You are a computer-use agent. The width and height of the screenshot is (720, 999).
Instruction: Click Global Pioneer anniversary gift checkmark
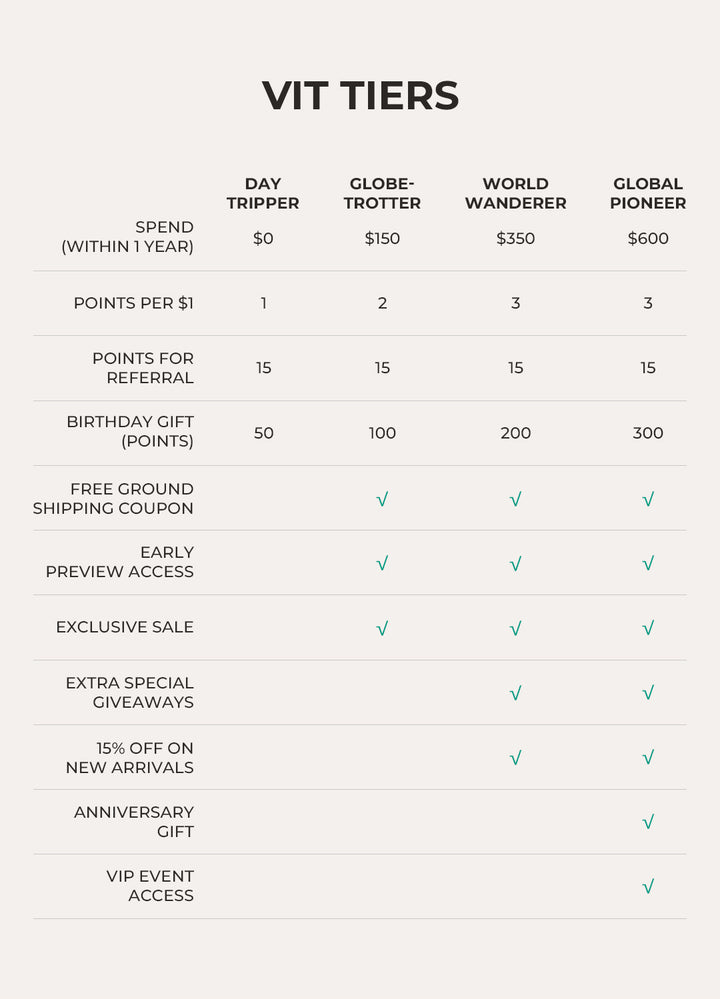(x=648, y=822)
